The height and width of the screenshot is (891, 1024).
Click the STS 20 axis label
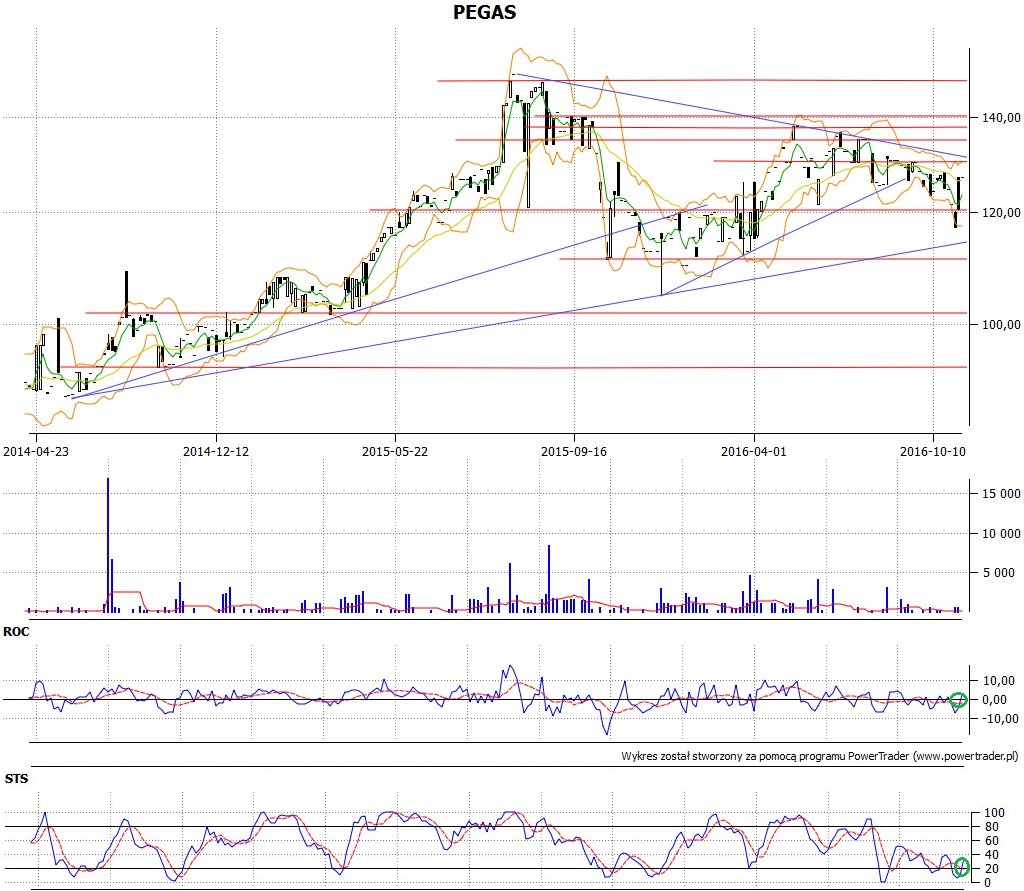(991, 869)
